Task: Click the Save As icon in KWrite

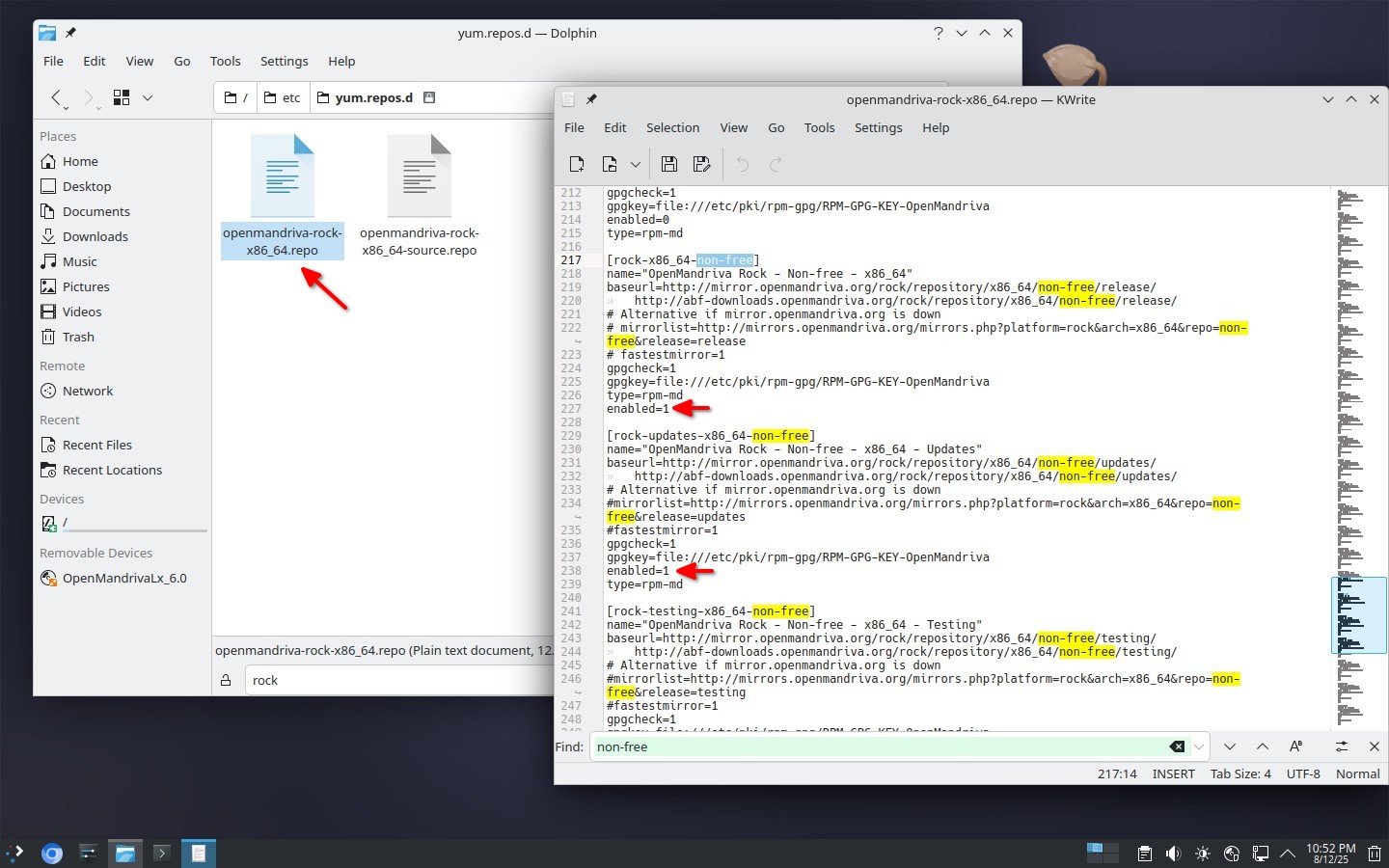Action: (x=702, y=164)
